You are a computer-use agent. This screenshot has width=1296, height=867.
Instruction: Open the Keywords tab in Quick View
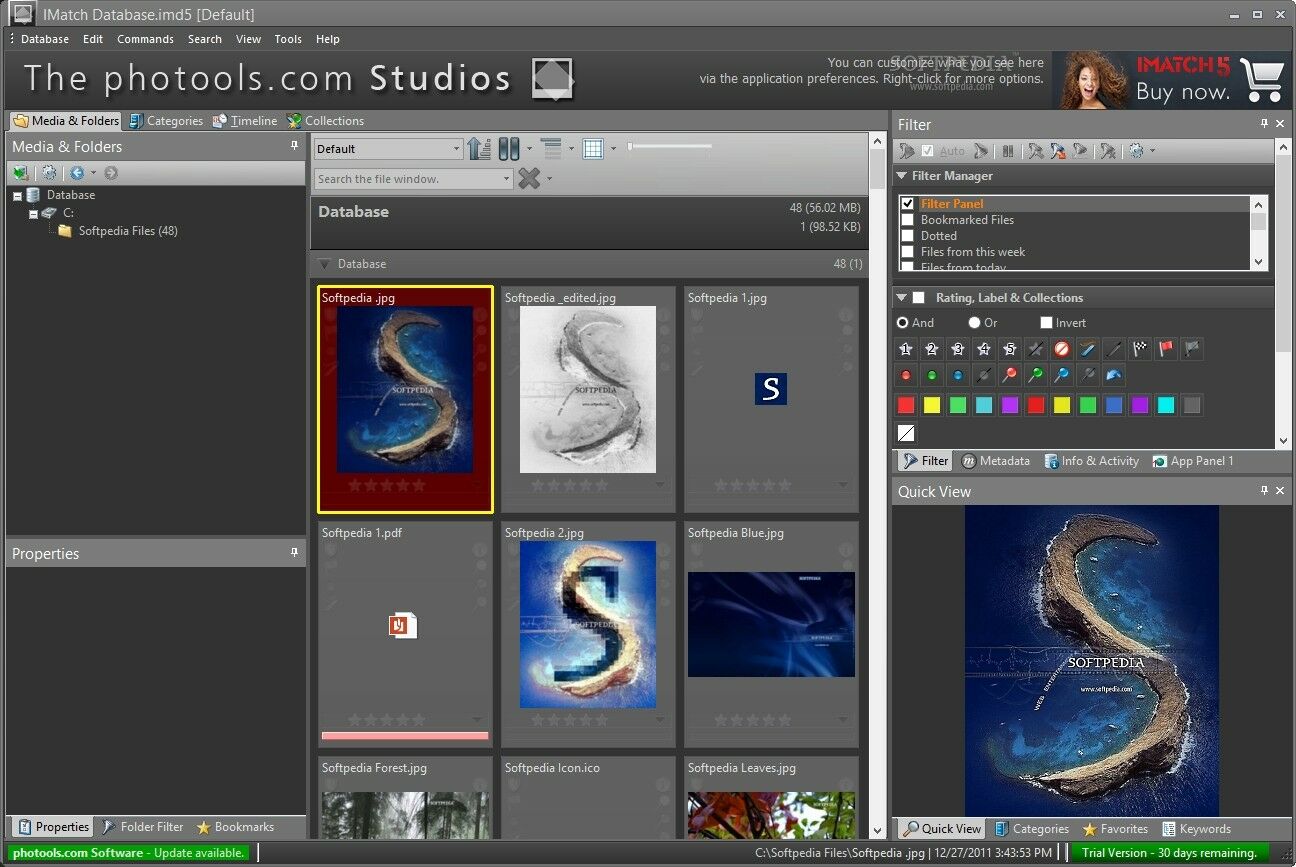tap(1196, 828)
